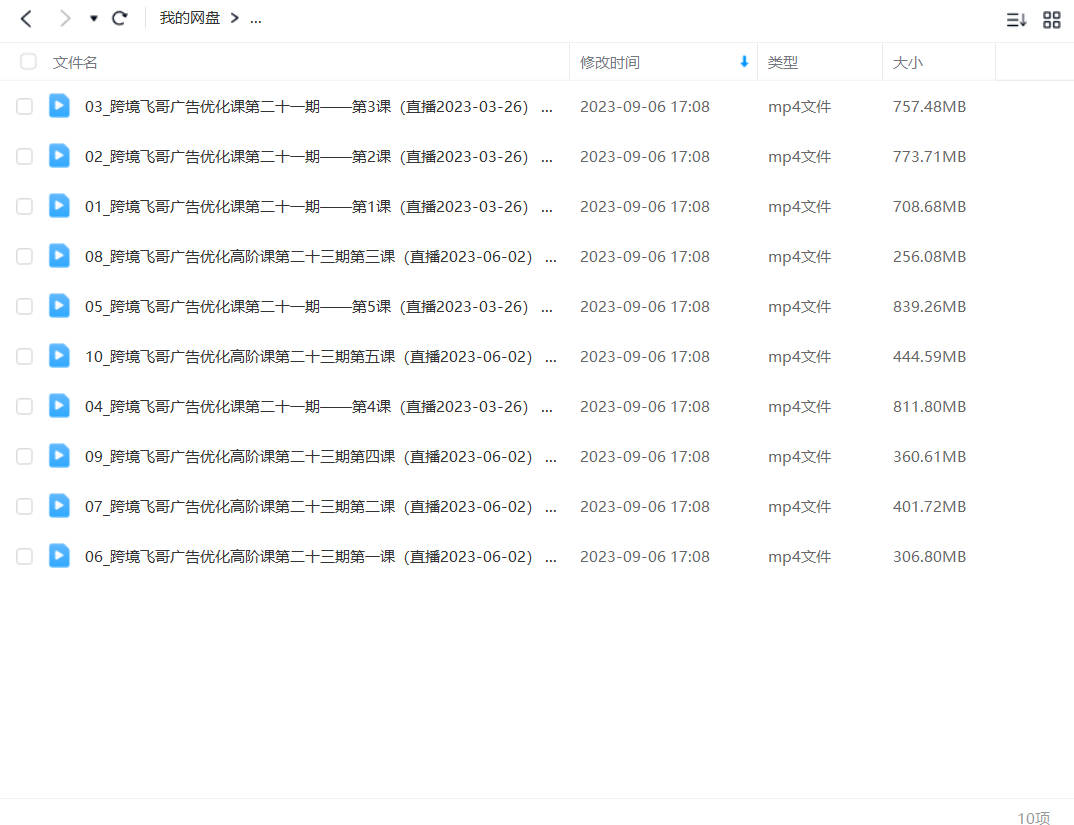Click the size value 811.80MB
Image resolution: width=1074 pixels, height=825 pixels.
(929, 407)
